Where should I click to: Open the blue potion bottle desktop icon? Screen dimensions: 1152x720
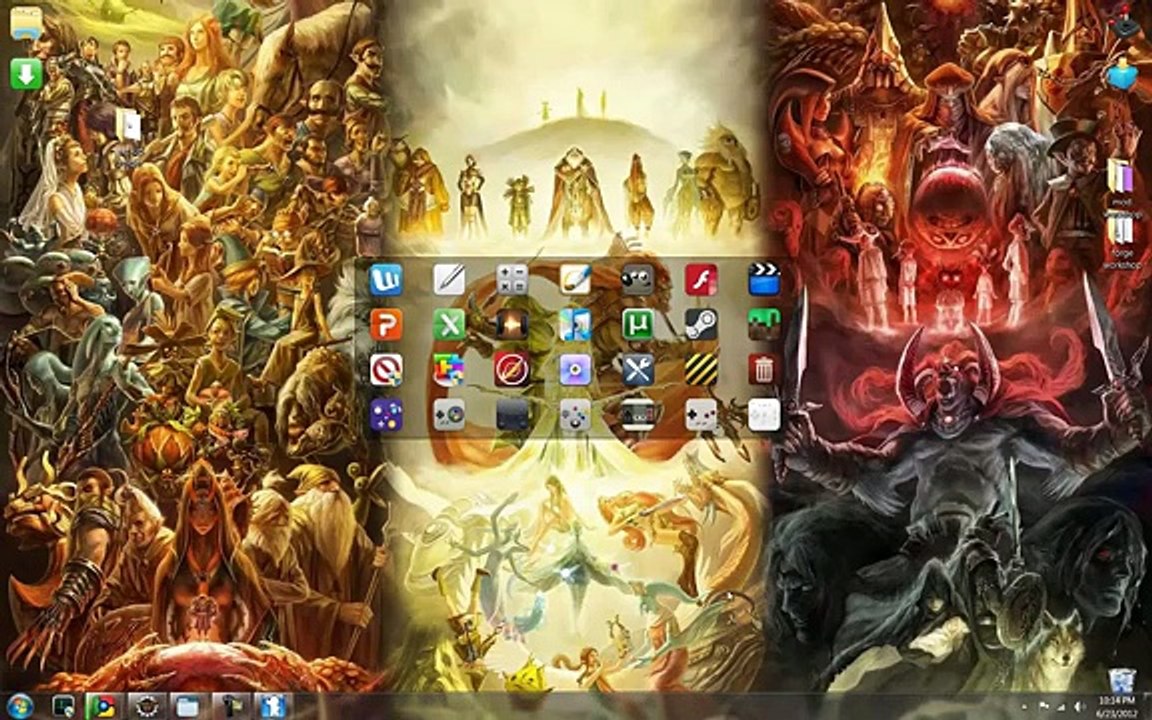point(1123,75)
